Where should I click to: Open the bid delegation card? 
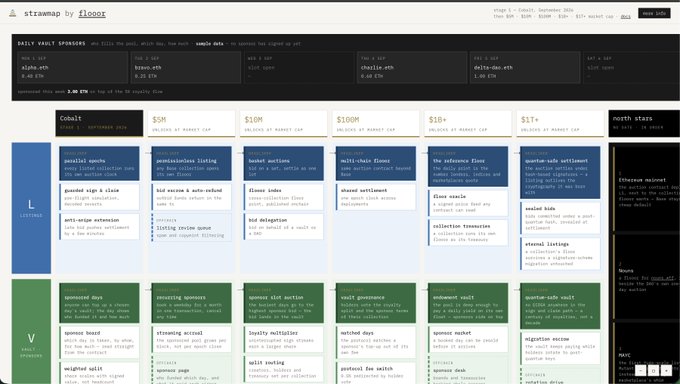click(x=284, y=226)
